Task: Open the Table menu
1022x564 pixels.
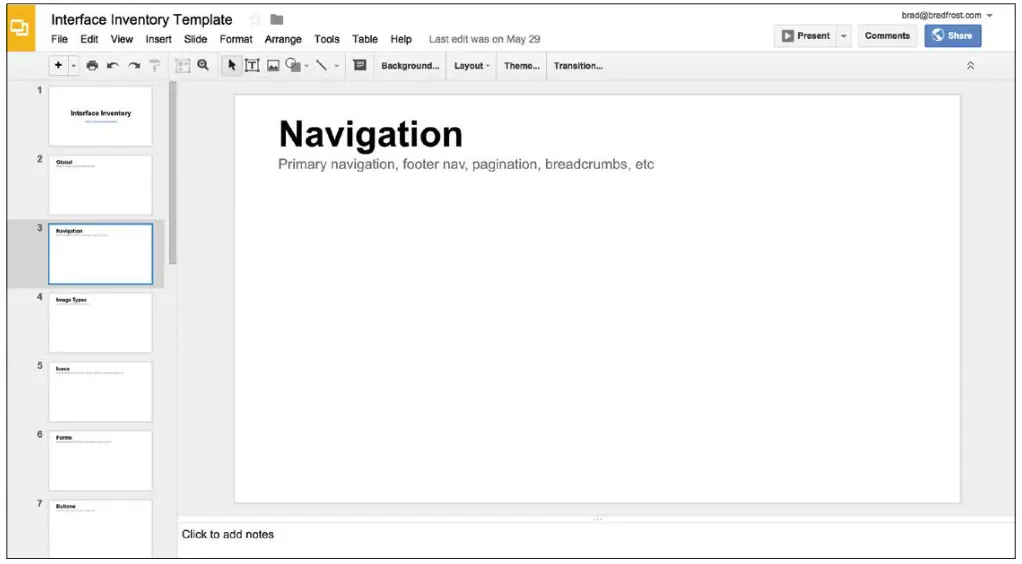Action: 365,39
